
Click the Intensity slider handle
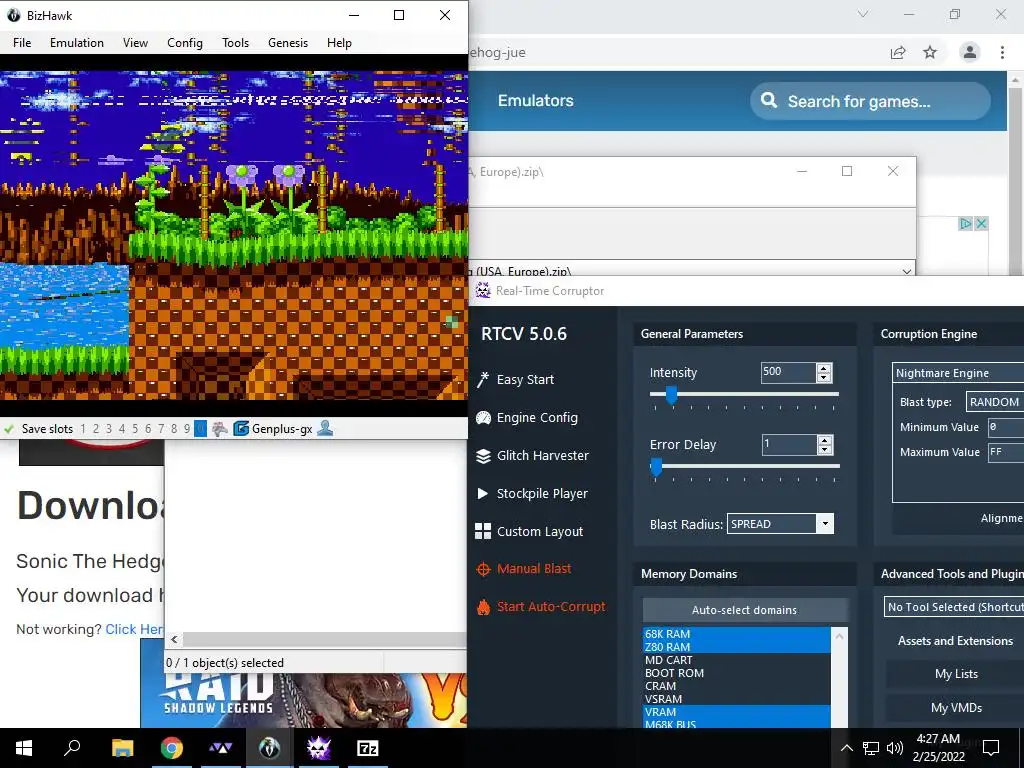[671, 394]
